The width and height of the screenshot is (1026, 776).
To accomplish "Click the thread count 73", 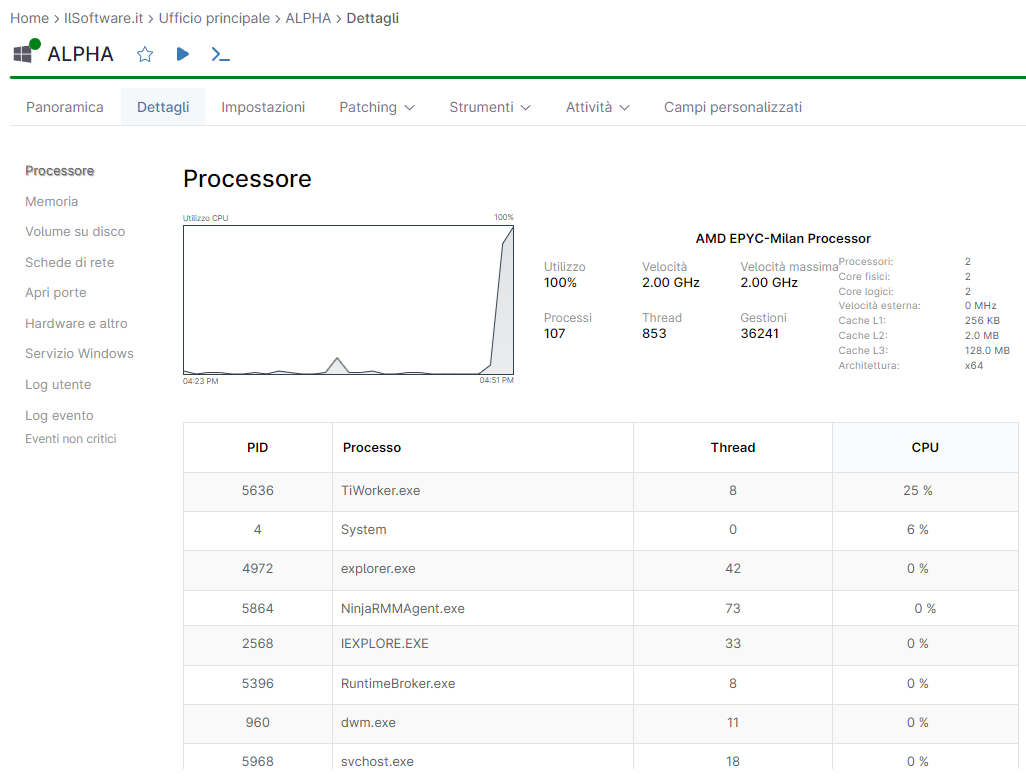I will click(733, 608).
